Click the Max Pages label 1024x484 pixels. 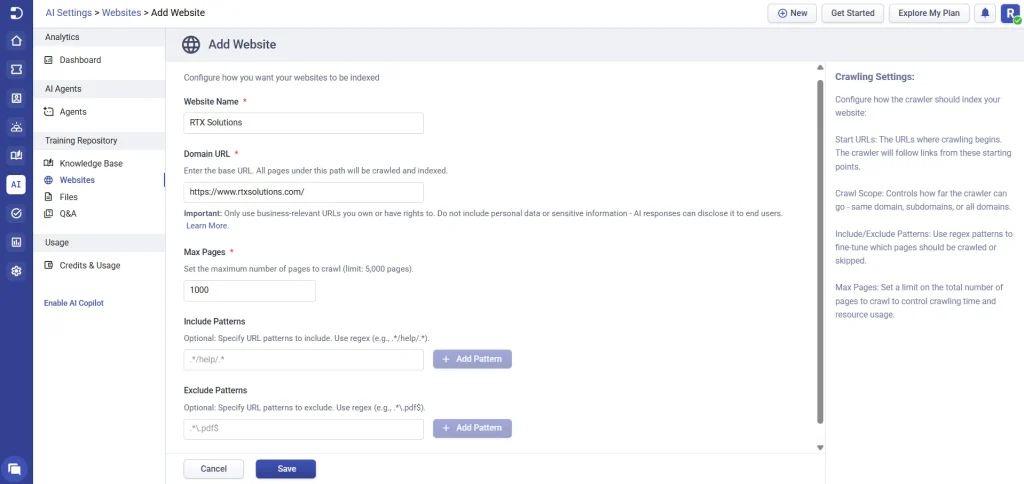click(x=205, y=252)
